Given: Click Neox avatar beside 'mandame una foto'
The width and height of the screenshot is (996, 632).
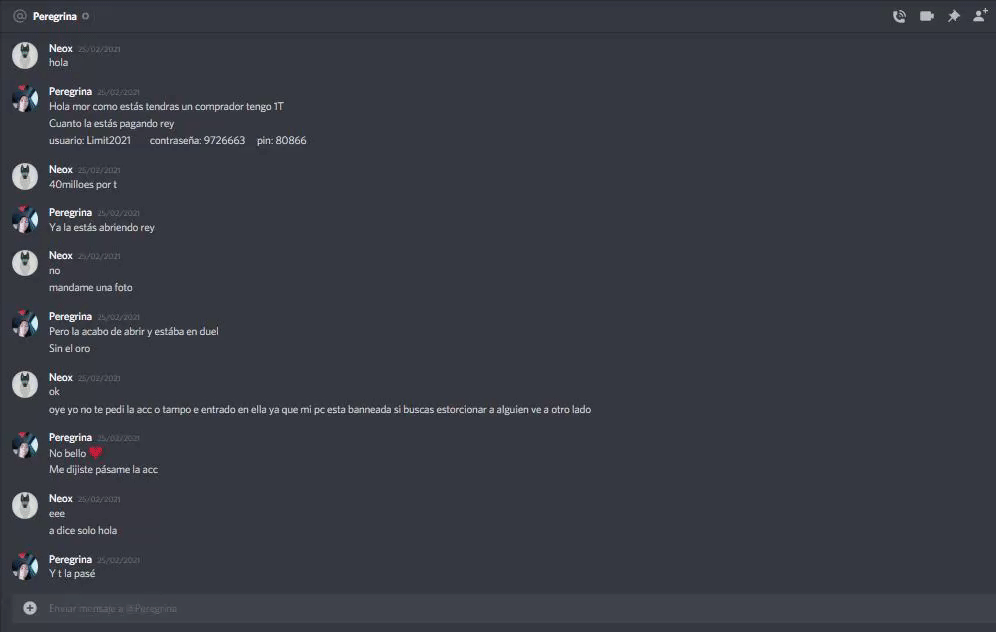Looking at the screenshot, I should (x=25, y=263).
